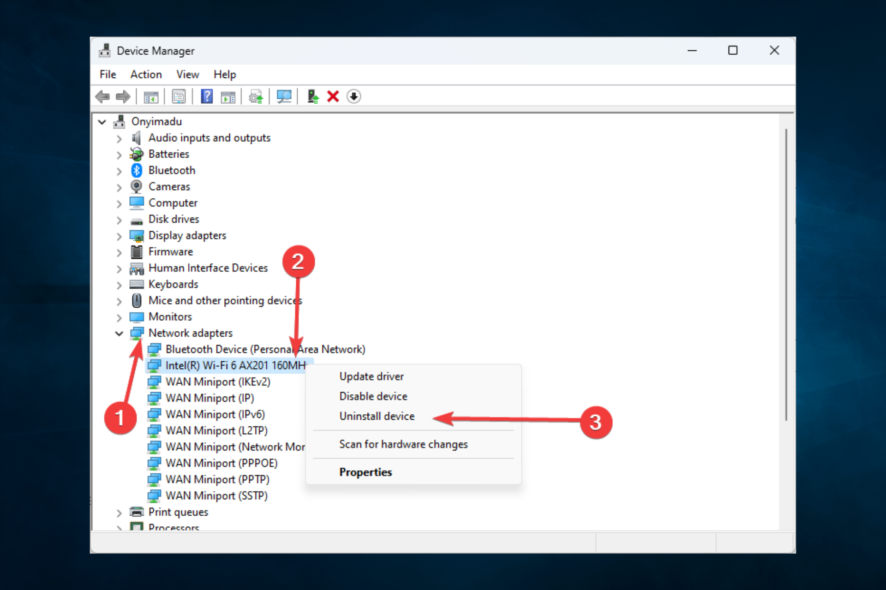Expand the Human Interface Devices chevron
The width and height of the screenshot is (886, 590).
119,269
